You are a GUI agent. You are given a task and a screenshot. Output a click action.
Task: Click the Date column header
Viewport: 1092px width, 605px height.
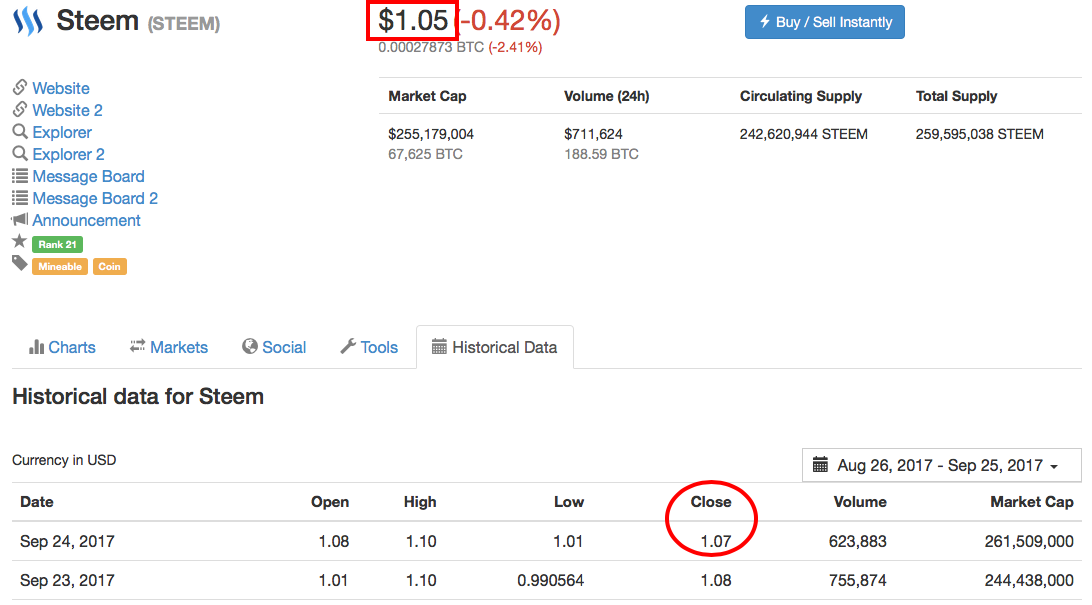tap(37, 502)
